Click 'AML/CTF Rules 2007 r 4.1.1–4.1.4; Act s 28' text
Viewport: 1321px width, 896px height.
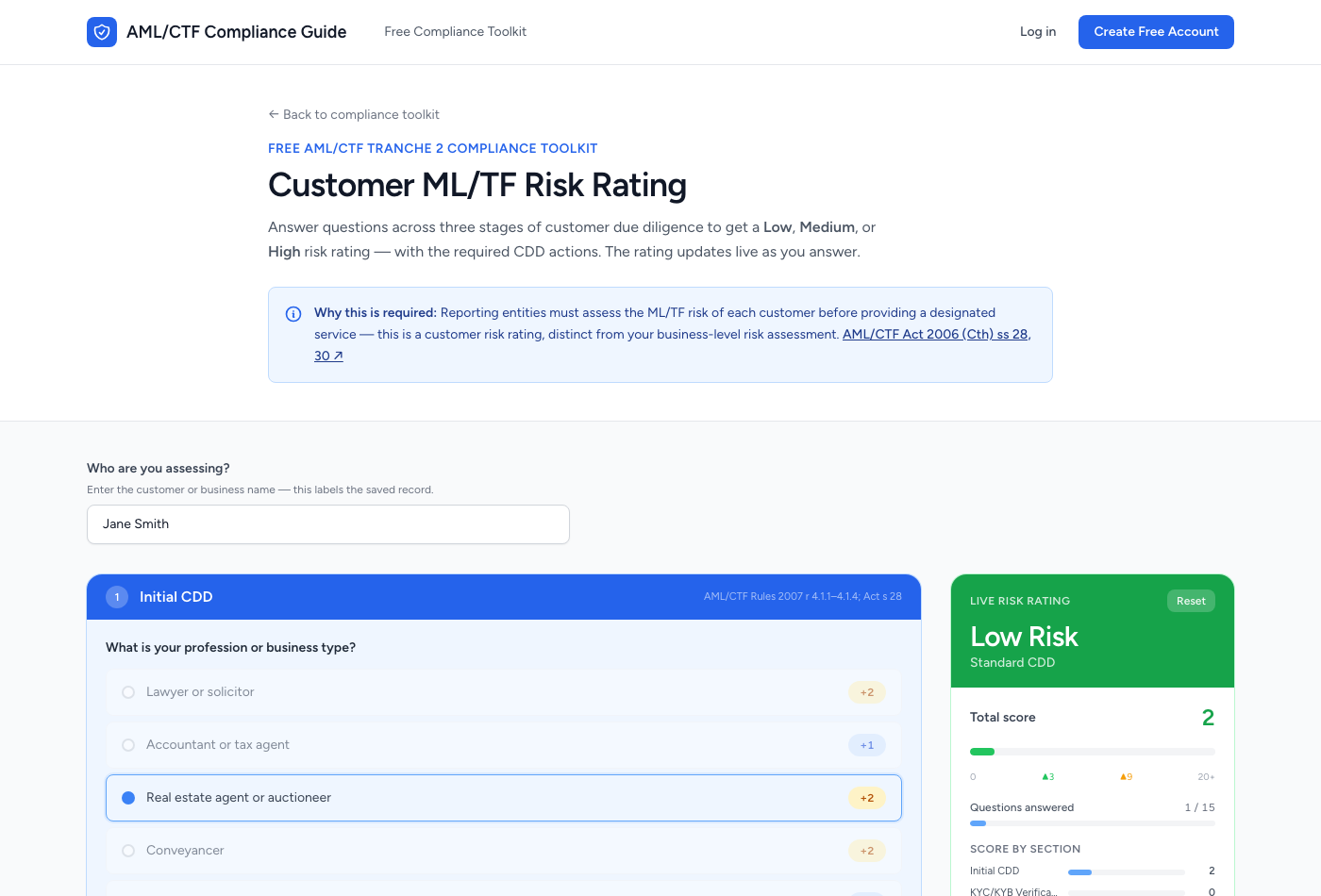point(803,596)
